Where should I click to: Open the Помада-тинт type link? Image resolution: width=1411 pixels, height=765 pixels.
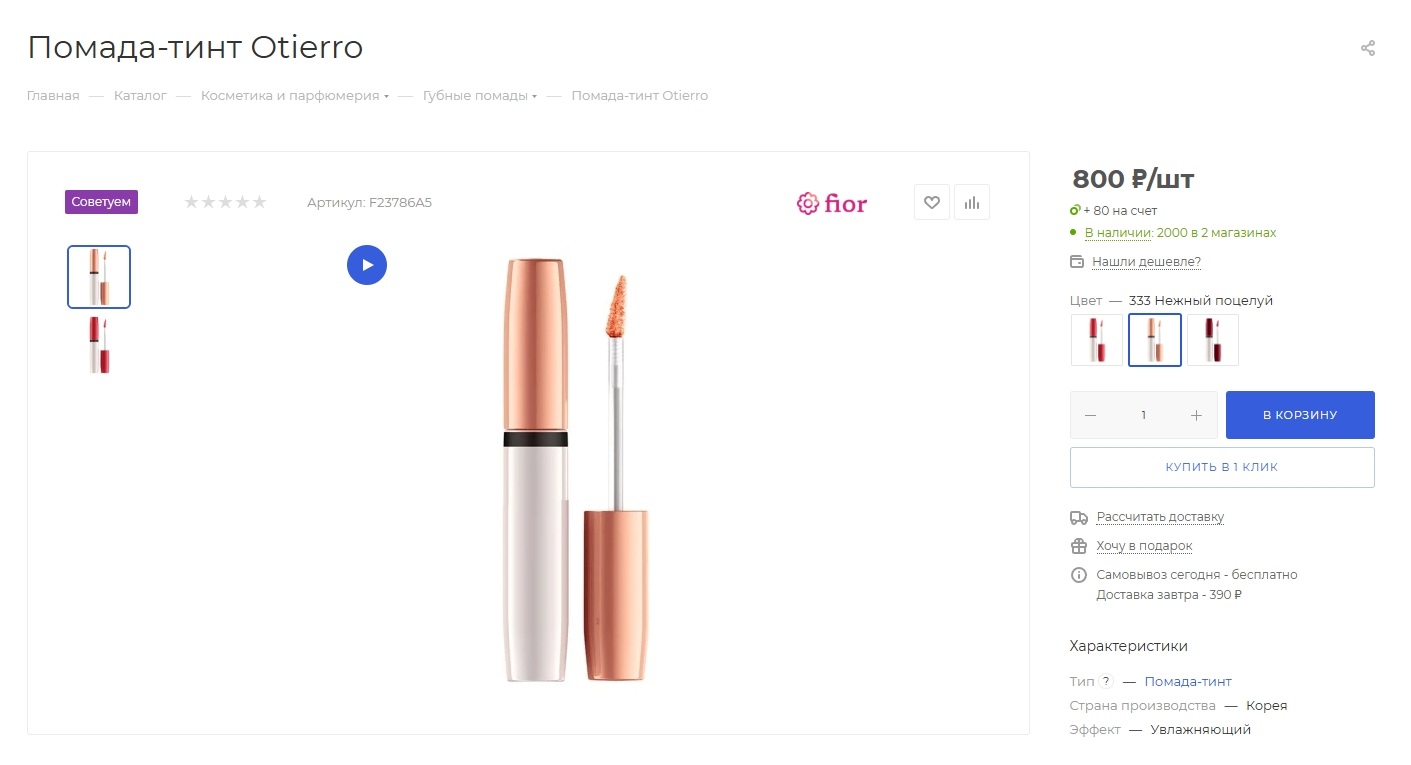click(1188, 681)
